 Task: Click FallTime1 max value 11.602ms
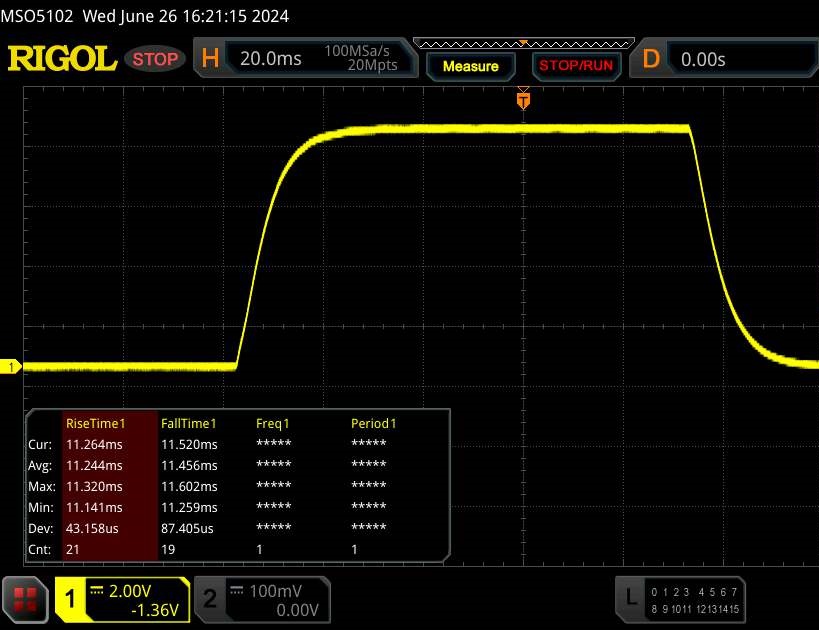coord(189,486)
